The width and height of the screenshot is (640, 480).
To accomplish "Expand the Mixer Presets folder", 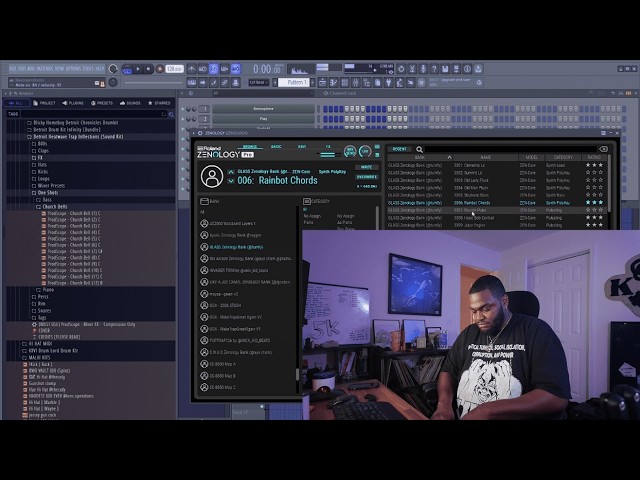I will [49, 186].
